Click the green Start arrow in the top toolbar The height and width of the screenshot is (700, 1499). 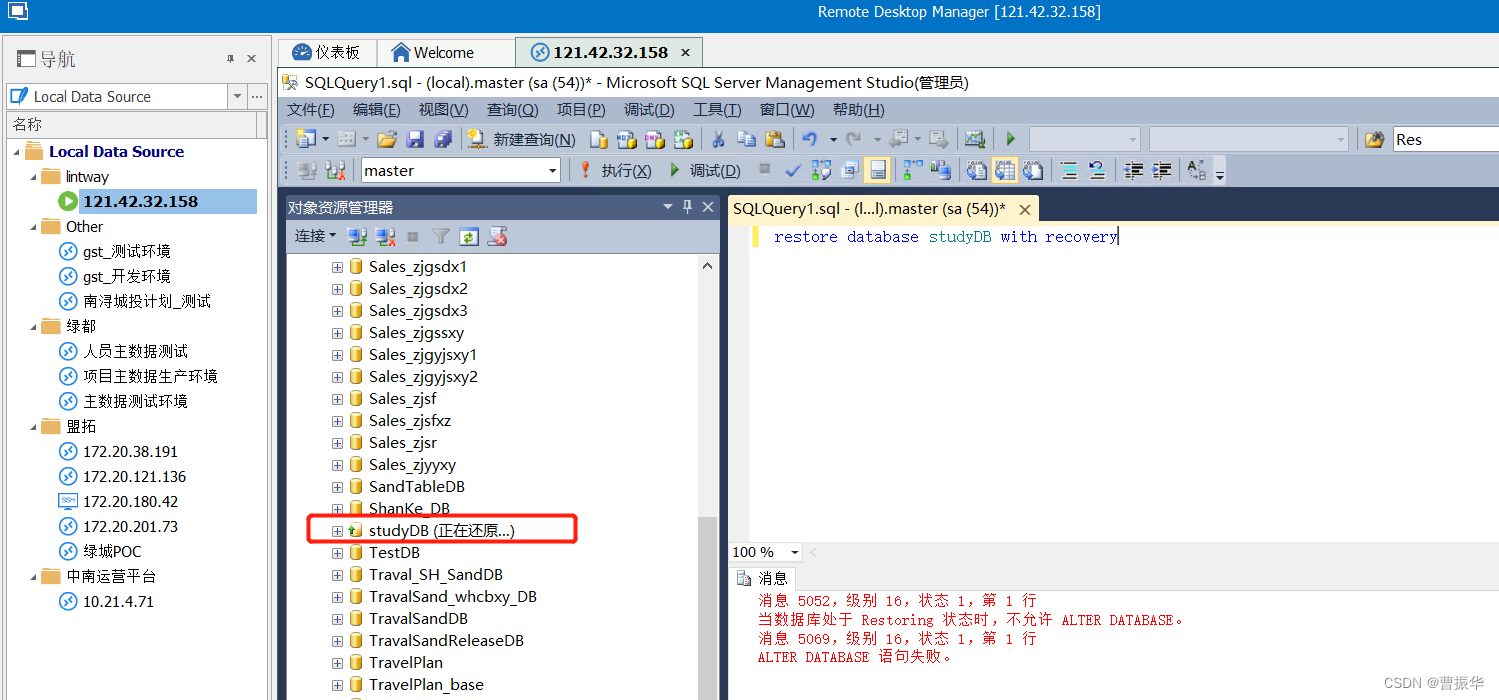[1011, 139]
